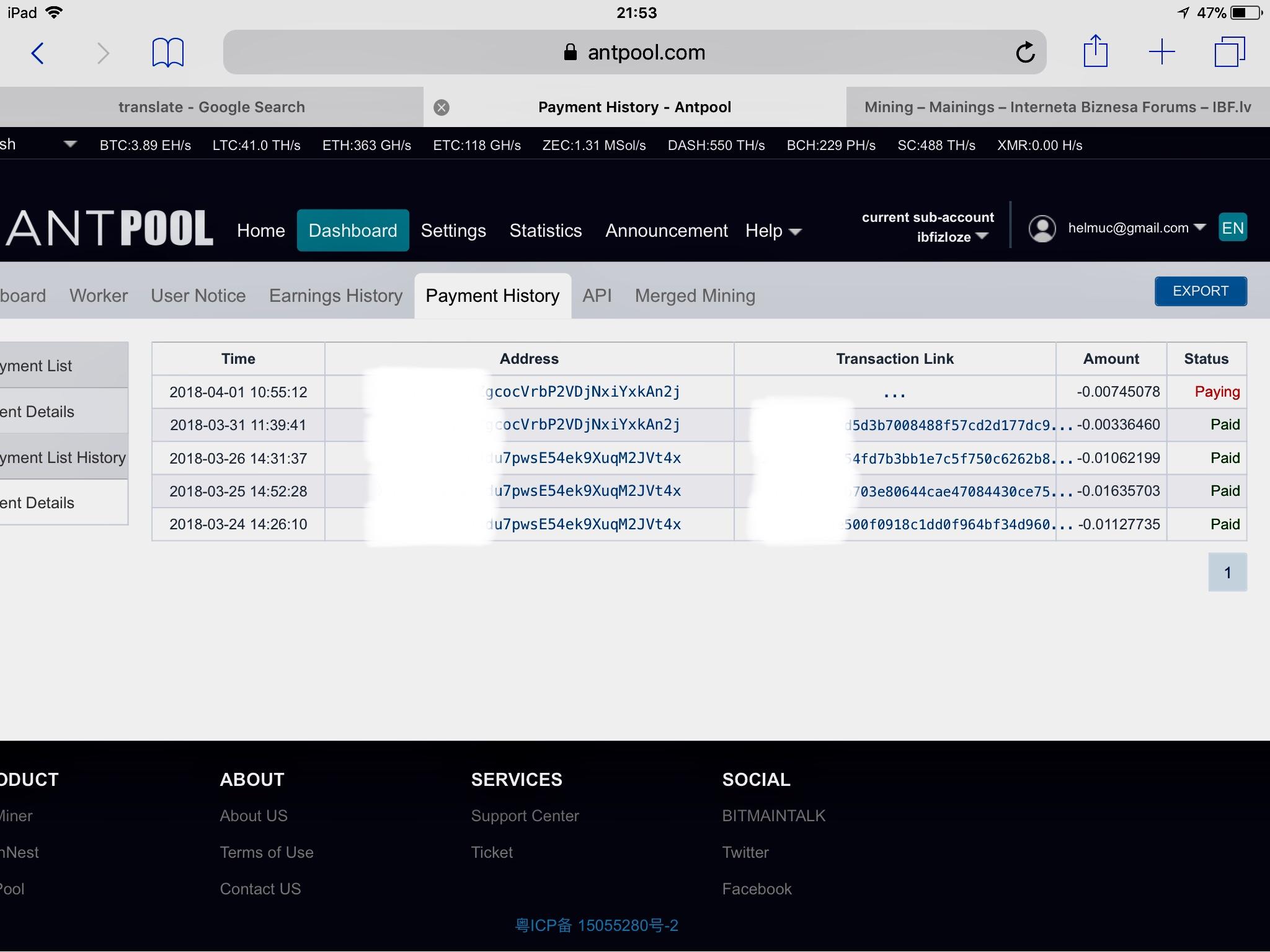Screen dimensions: 1270x952
Task: Tap the share sheet icon
Action: 1095,51
